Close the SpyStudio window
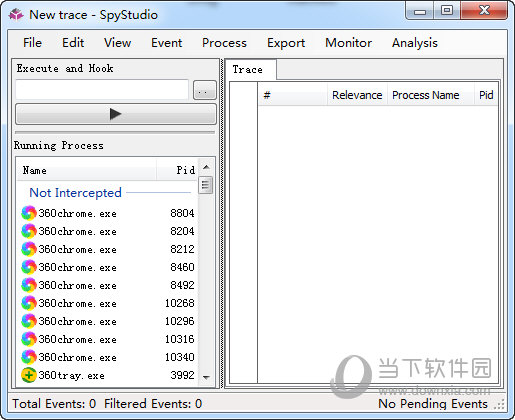The height and width of the screenshot is (420, 515). coord(484,11)
